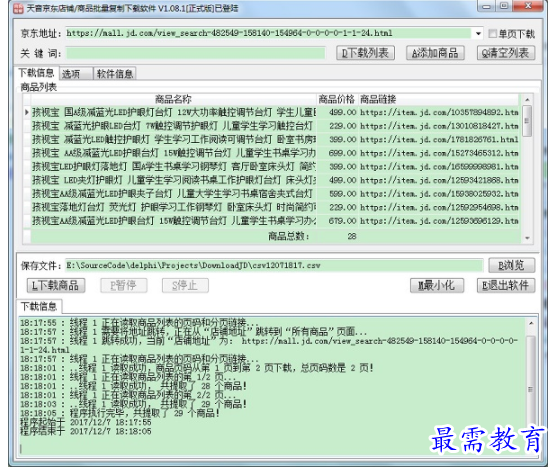
Task: Click the B浏览 browse button
Action: [511, 265]
